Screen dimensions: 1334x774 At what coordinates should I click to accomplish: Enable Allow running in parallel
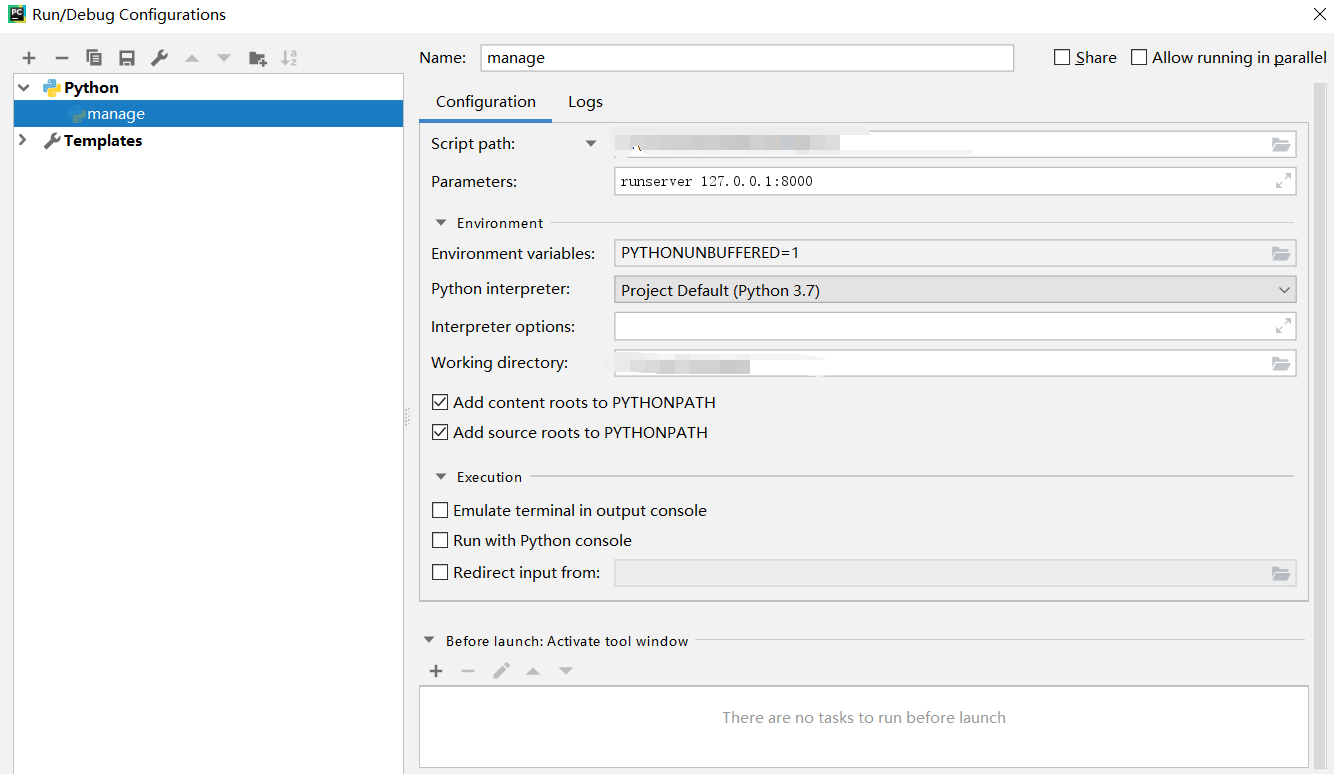[1139, 58]
